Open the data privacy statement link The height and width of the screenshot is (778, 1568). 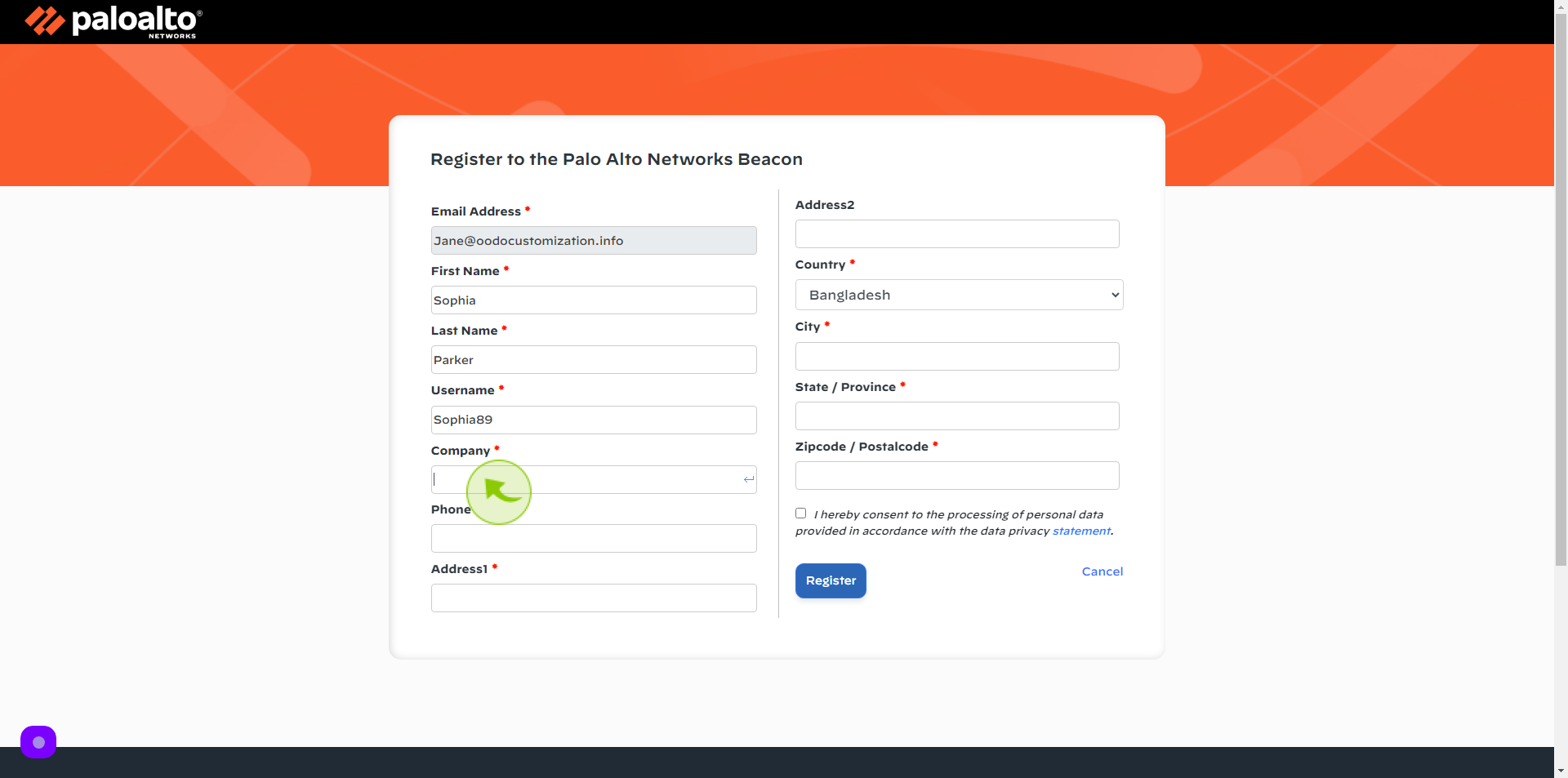coord(1081,531)
